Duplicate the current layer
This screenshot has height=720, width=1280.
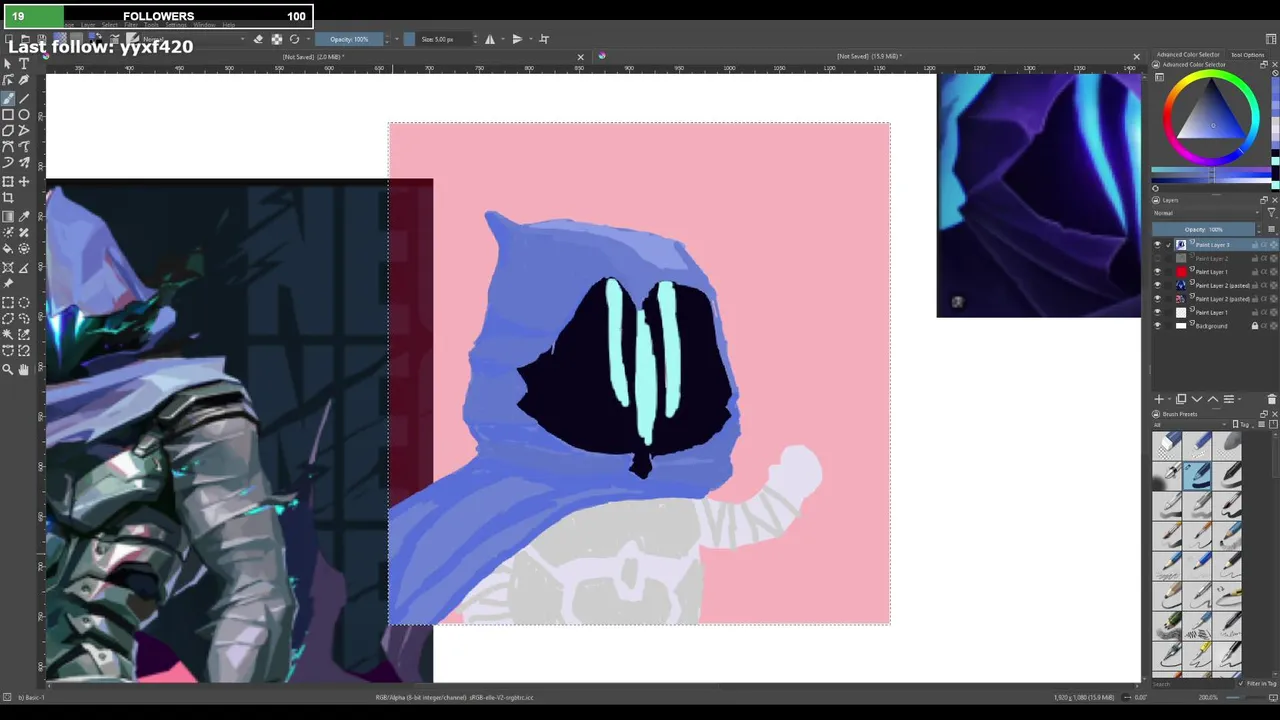1181,399
